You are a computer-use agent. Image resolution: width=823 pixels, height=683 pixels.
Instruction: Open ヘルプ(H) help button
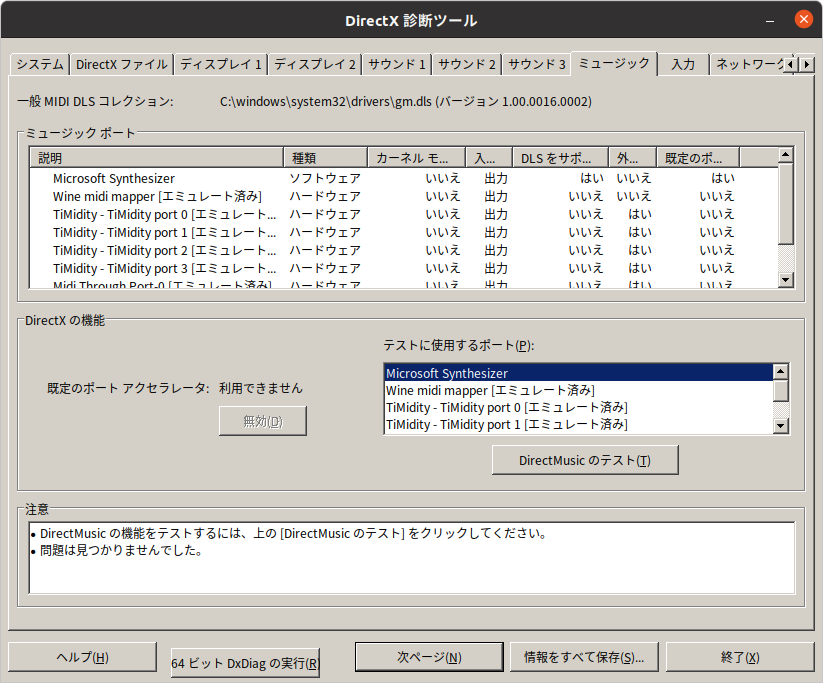pos(82,657)
